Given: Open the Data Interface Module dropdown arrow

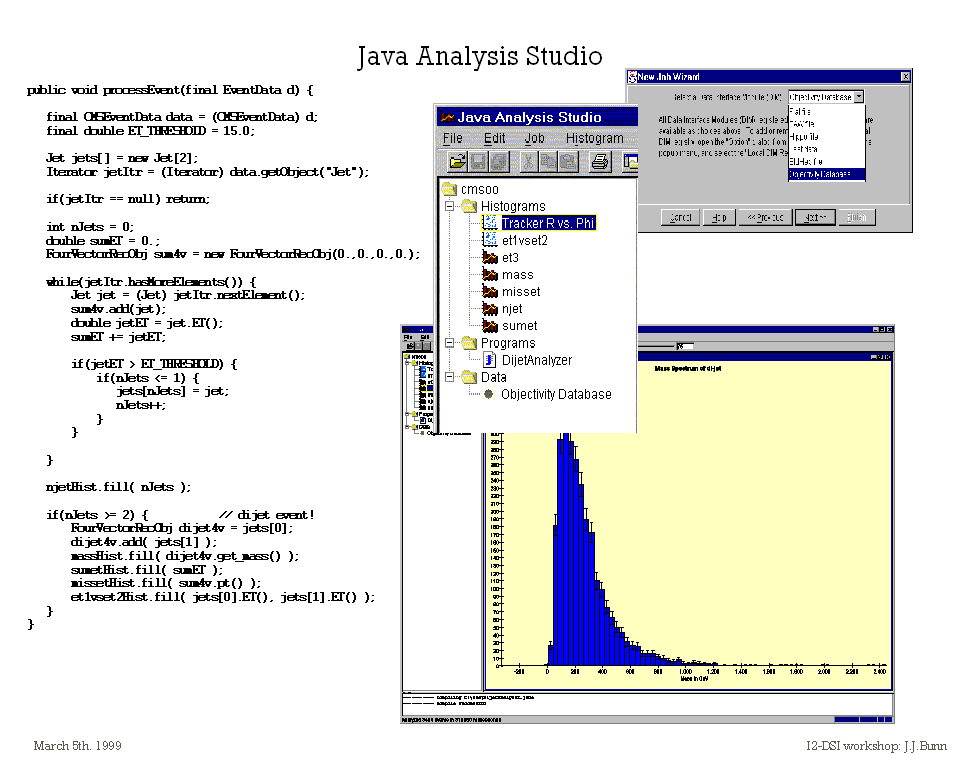Looking at the screenshot, I should click(859, 97).
